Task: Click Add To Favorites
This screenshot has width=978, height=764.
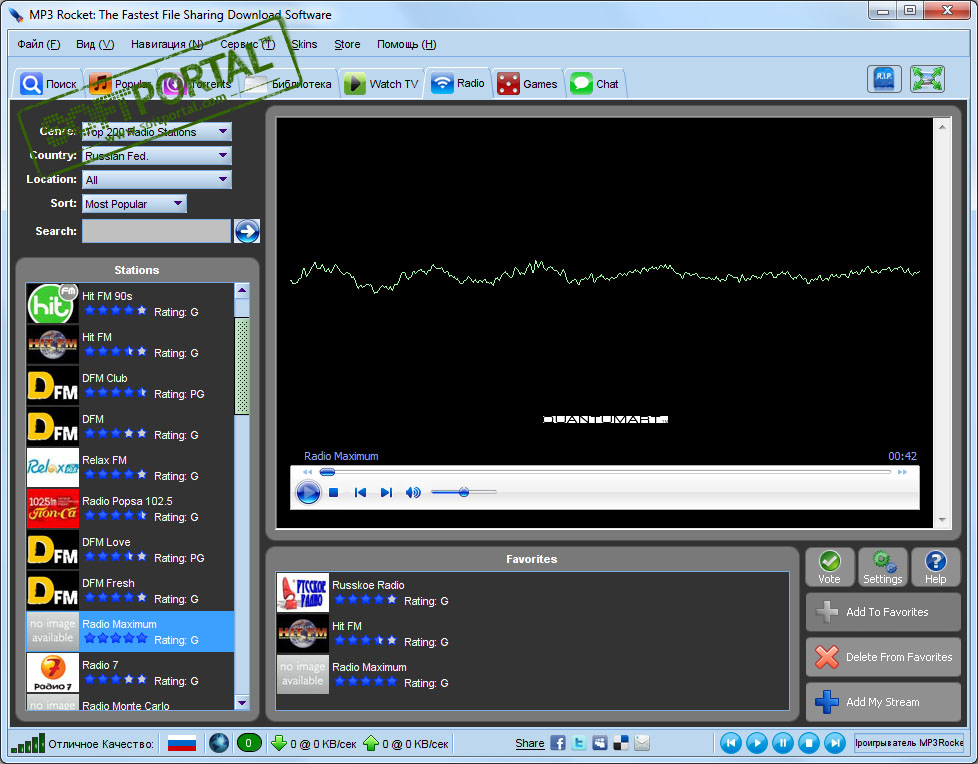Action: [x=883, y=612]
